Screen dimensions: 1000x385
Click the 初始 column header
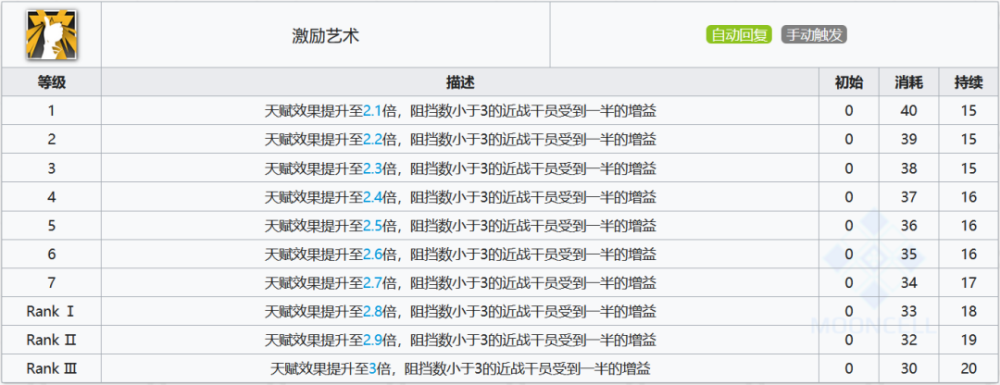pyautogui.click(x=849, y=82)
